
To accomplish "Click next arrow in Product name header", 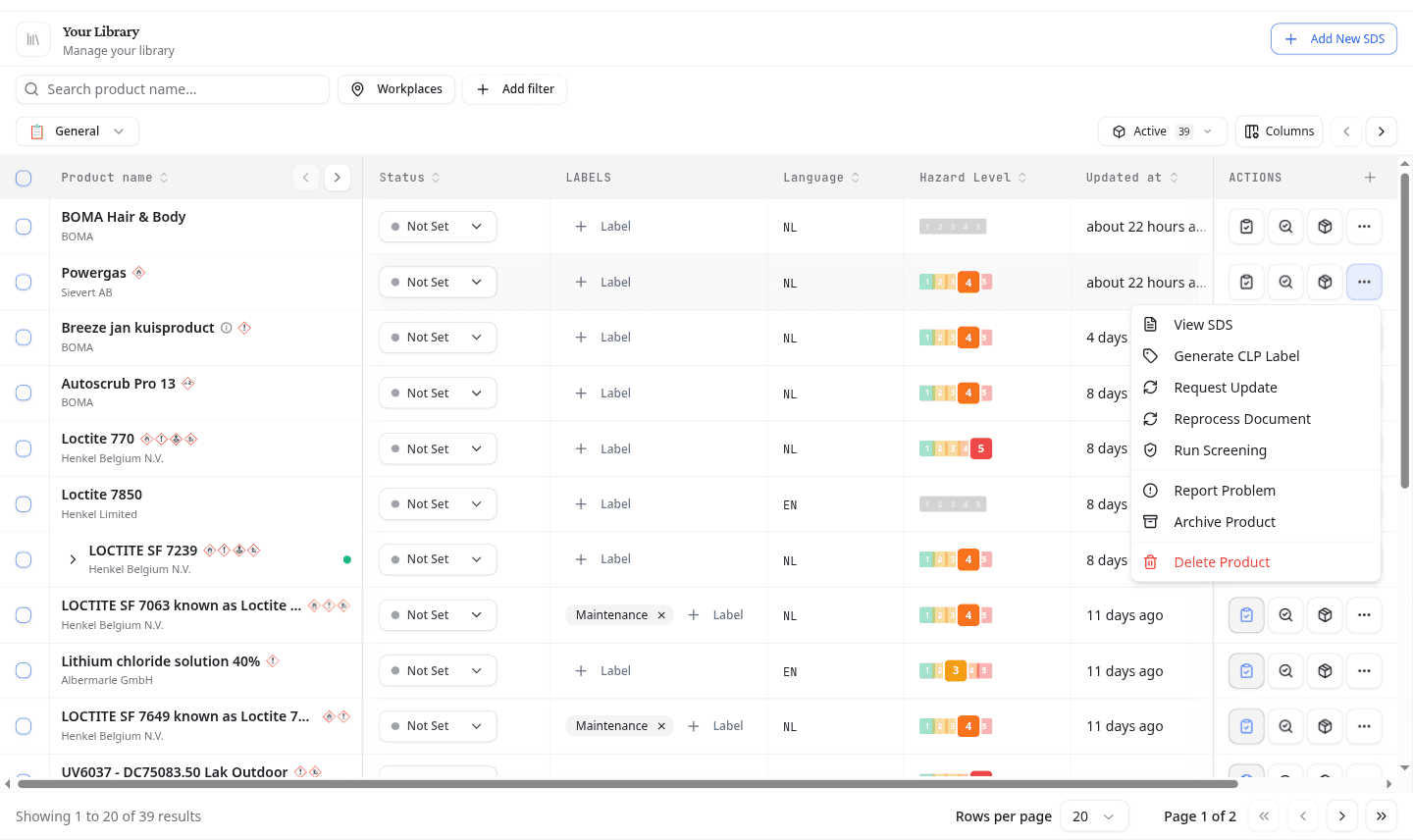I will (x=338, y=178).
